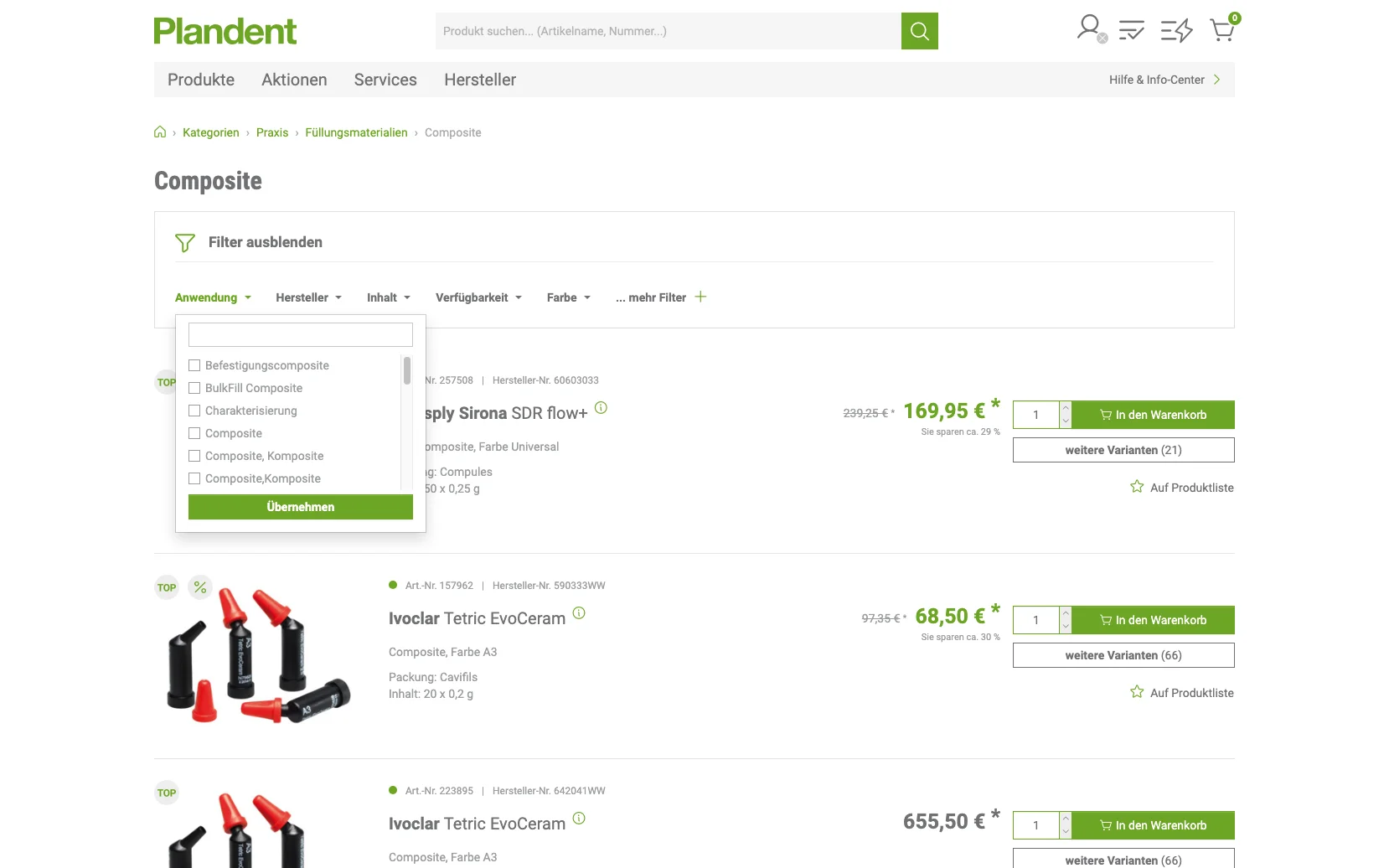Open the quick order lightning icon
Screen dimensions: 1389x868
1176,31
